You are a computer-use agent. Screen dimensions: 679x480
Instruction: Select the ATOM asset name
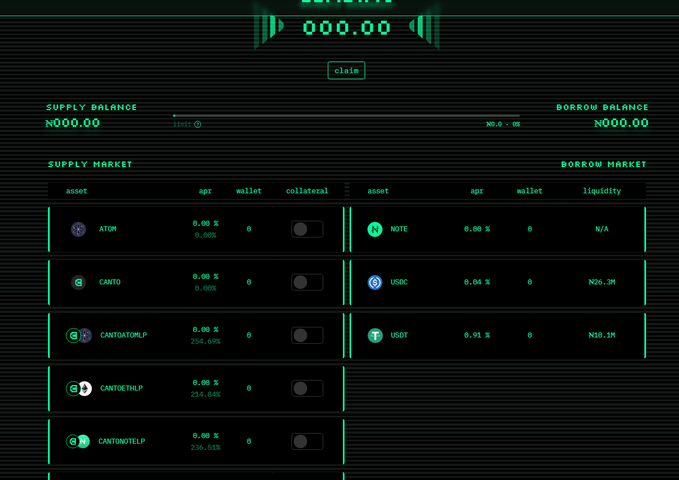click(x=108, y=229)
